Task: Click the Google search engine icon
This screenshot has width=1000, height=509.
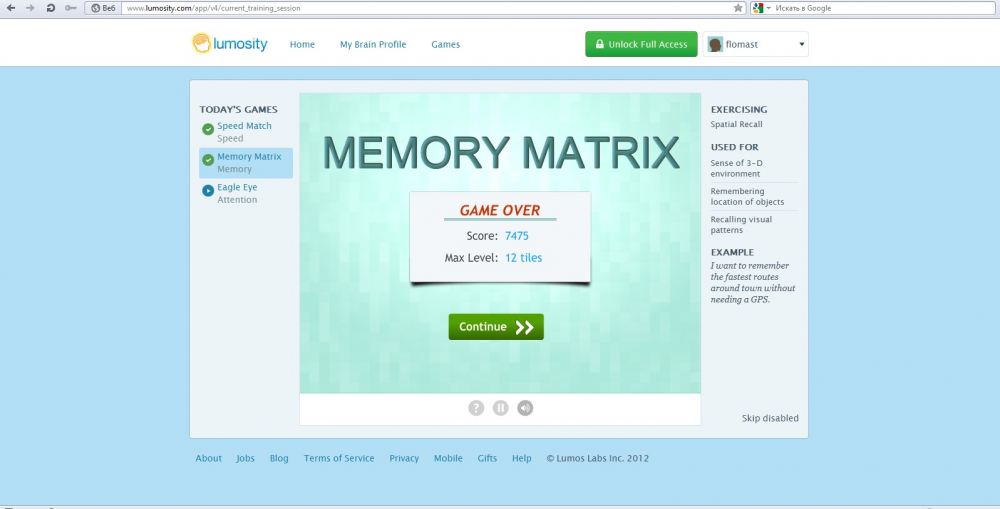Action: pos(758,8)
